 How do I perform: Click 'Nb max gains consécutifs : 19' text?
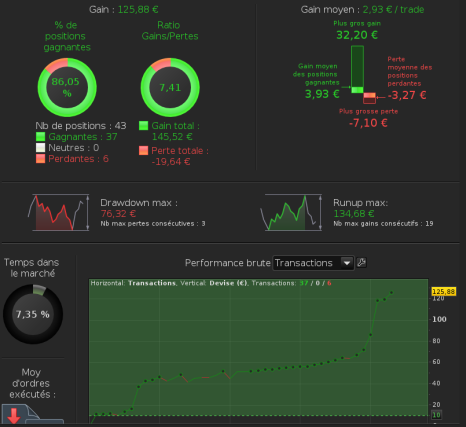(383, 224)
